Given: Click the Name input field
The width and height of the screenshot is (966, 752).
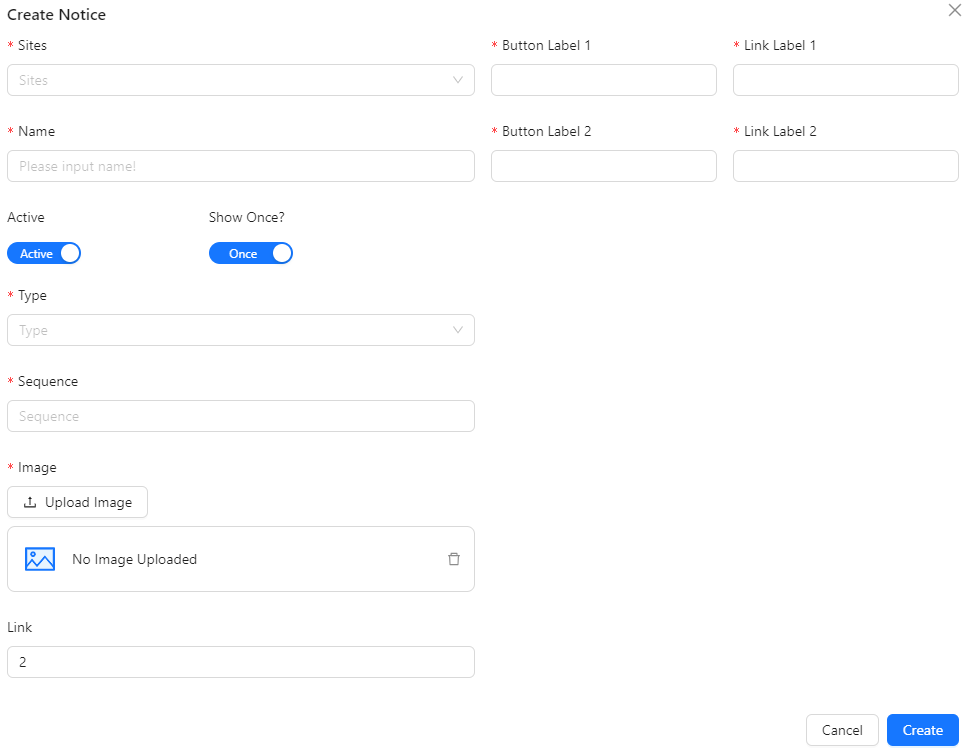Looking at the screenshot, I should (240, 166).
